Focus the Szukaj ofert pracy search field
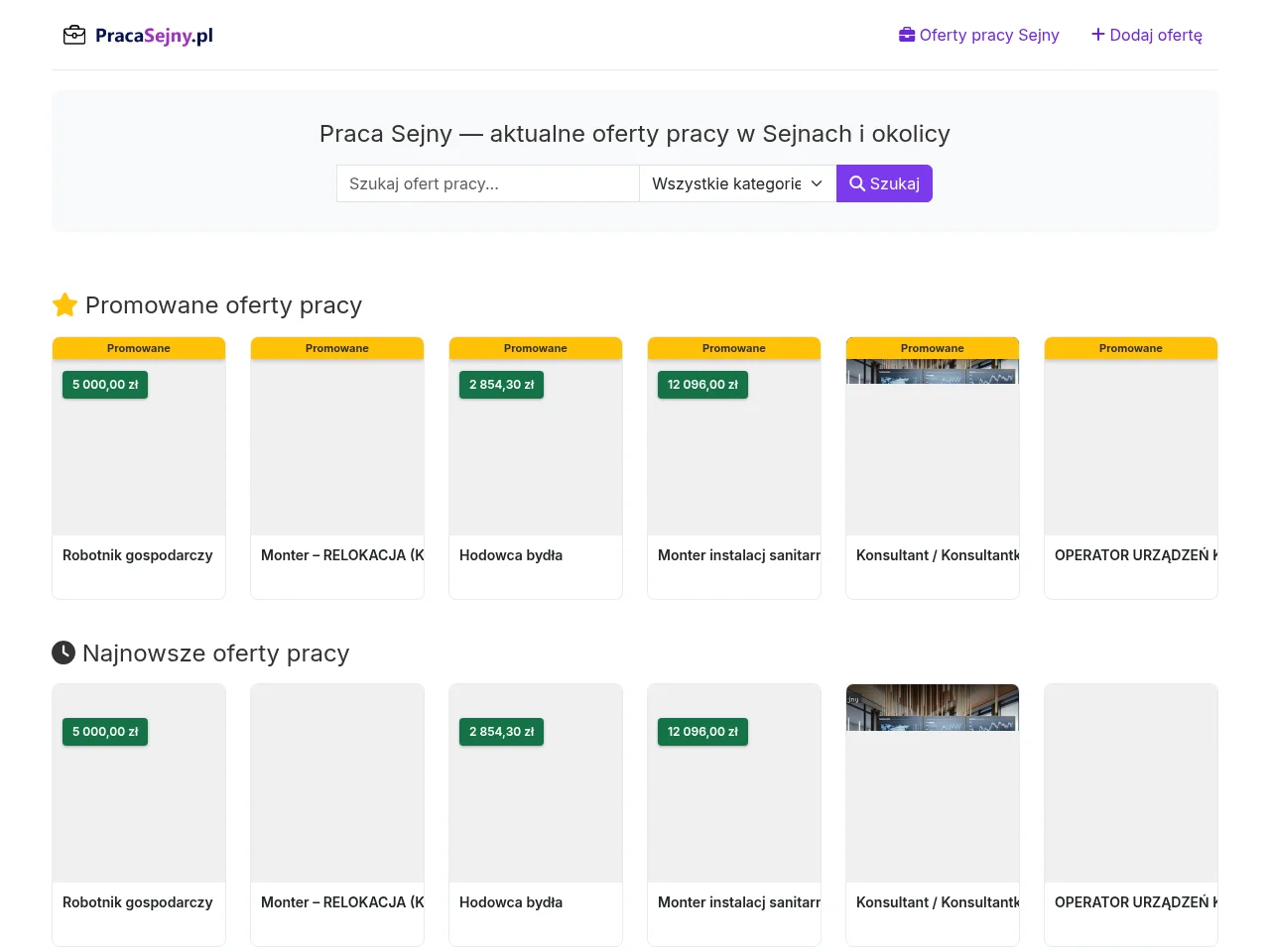 pyautogui.click(x=488, y=183)
